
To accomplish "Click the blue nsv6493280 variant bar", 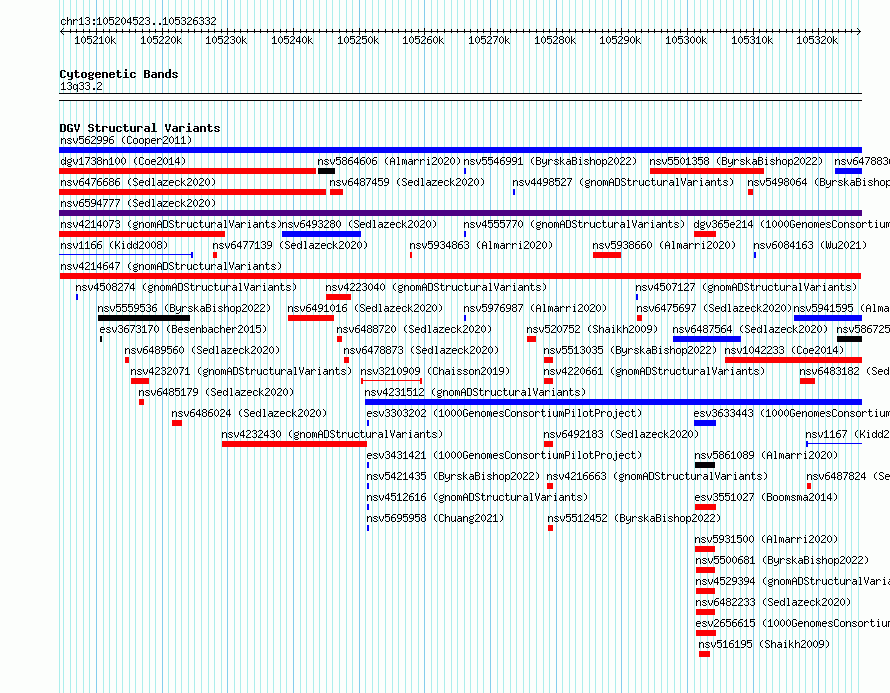I will 321,234.
